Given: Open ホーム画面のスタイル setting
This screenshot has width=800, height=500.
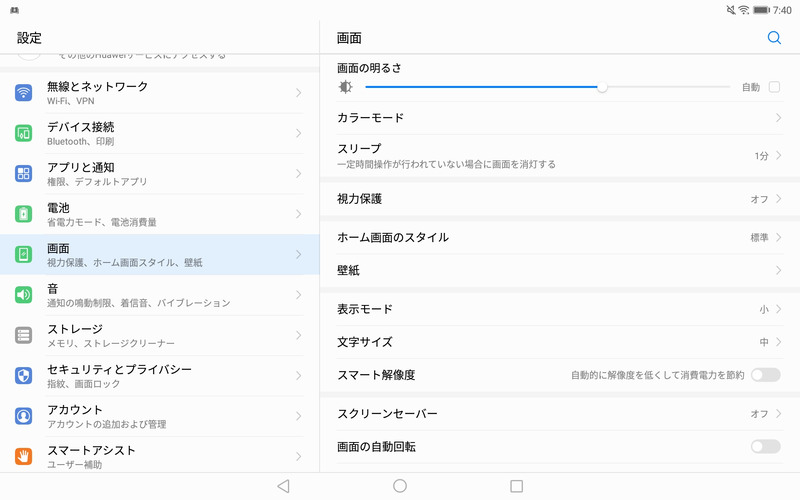Looking at the screenshot, I should click(x=560, y=237).
